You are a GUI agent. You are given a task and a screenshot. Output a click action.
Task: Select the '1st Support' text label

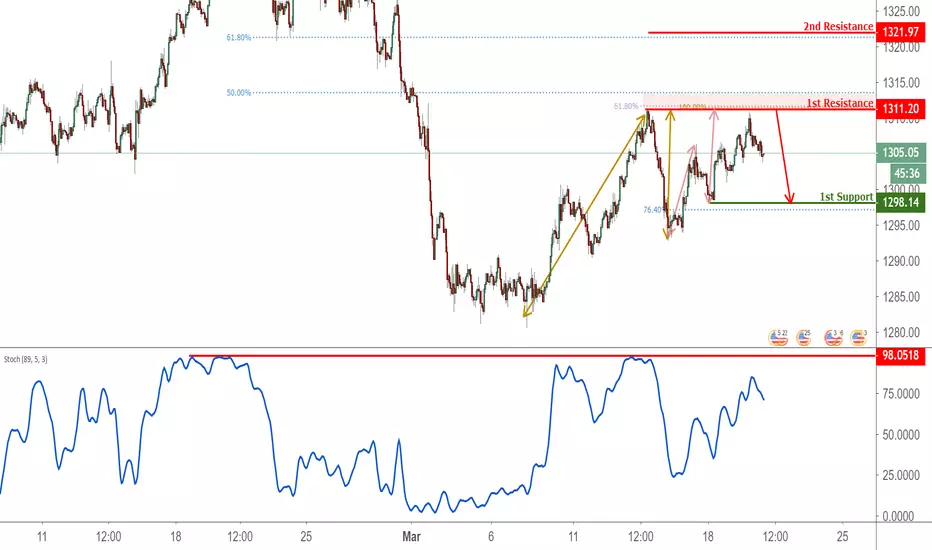click(x=846, y=196)
